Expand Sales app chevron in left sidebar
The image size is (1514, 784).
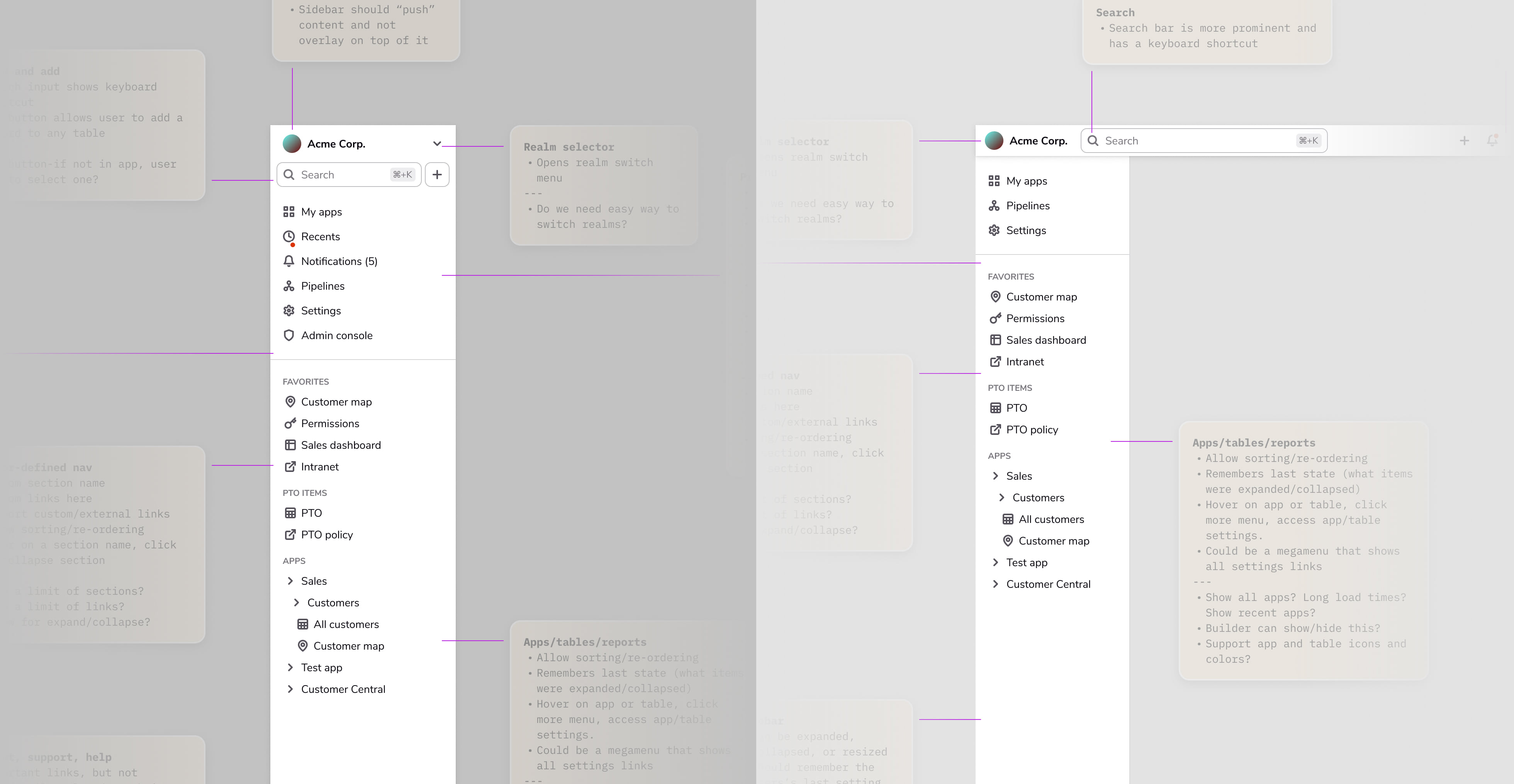[x=290, y=580]
